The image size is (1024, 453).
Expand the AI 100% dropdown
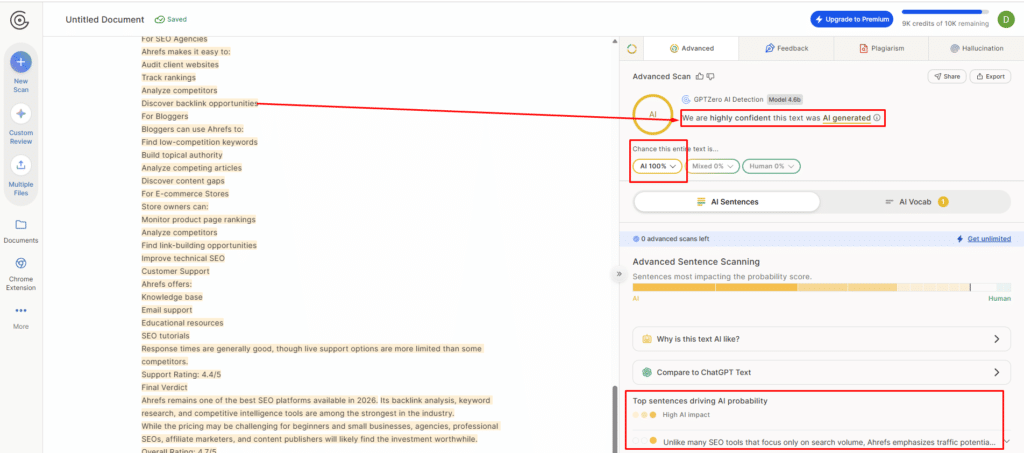pyautogui.click(x=658, y=166)
